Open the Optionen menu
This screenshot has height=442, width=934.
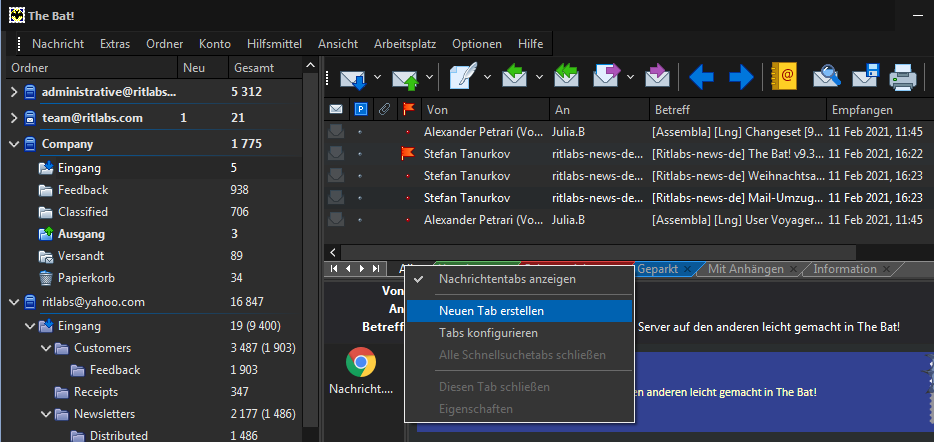[x=477, y=44]
